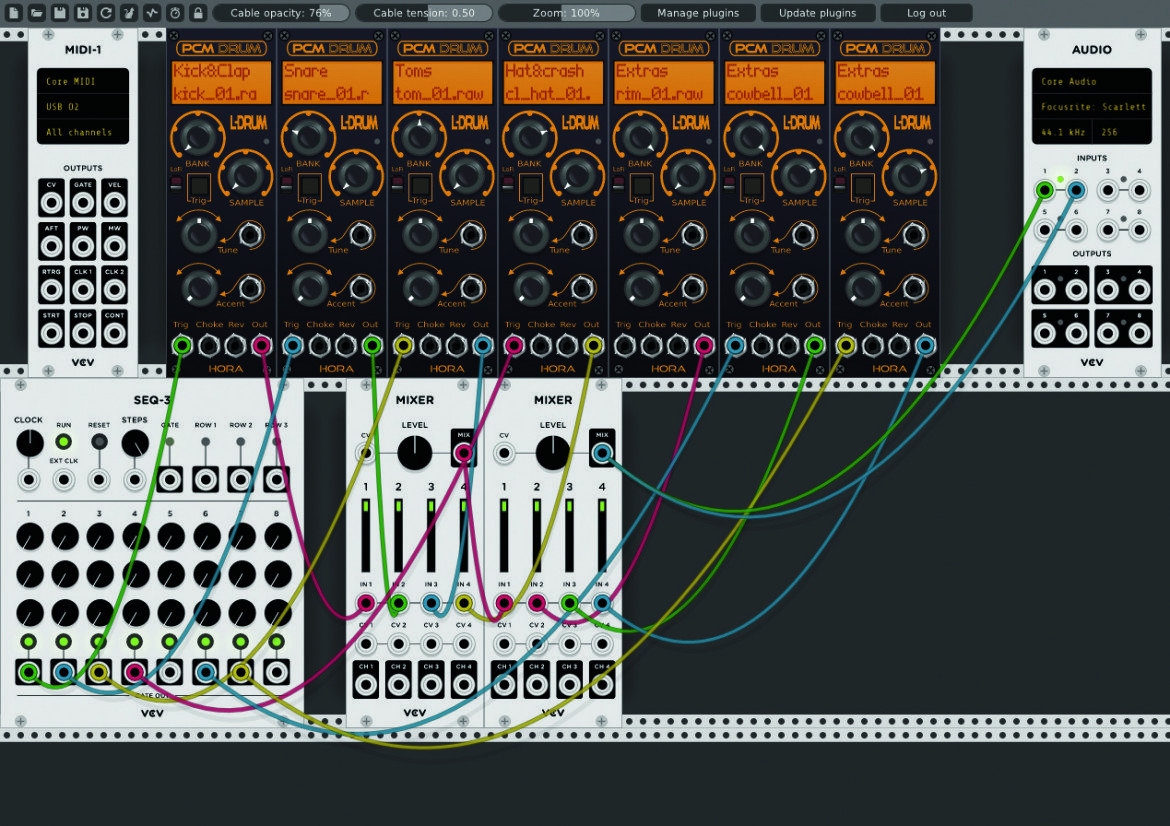
Task: Click the Zoom slider in the toolbar
Action: [x=566, y=13]
